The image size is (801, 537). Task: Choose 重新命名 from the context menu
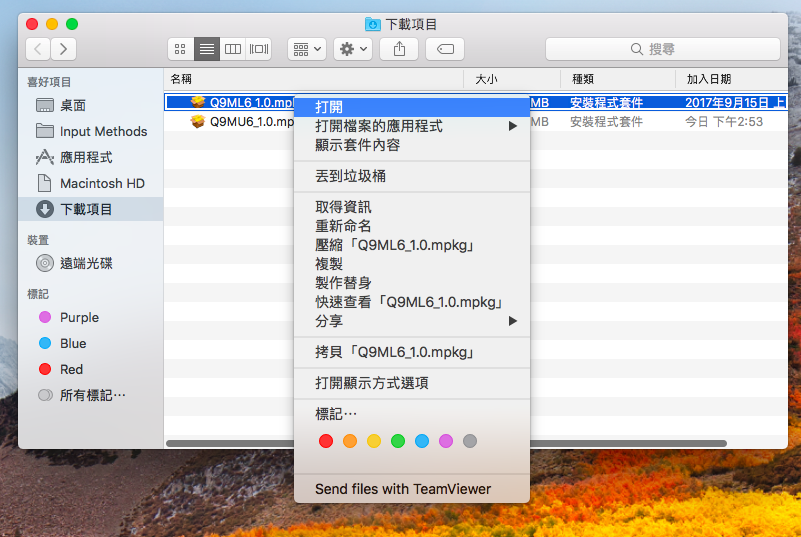point(412,226)
